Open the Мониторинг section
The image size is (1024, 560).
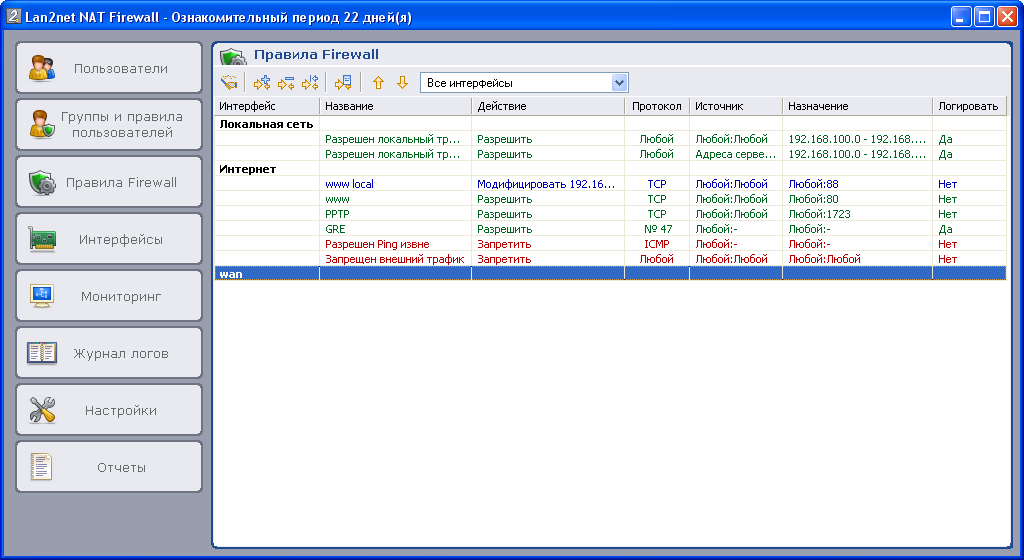tap(109, 297)
